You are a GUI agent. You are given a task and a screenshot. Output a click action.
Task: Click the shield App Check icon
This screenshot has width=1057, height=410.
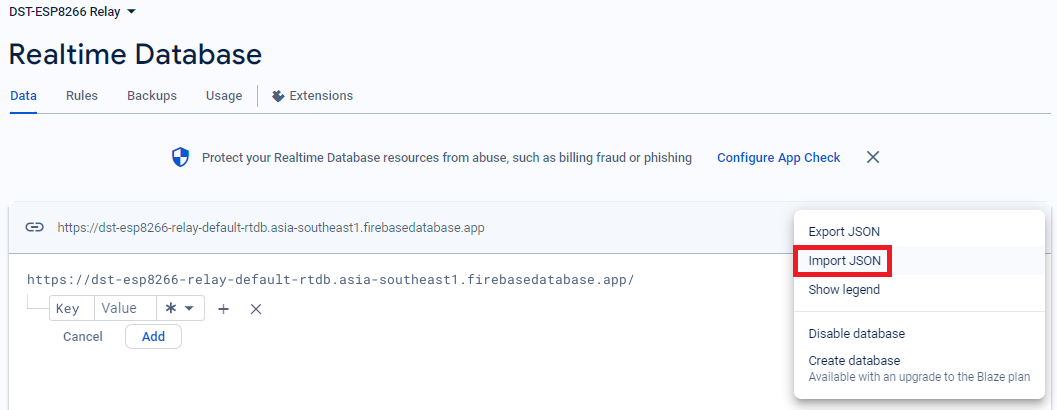tap(180, 157)
